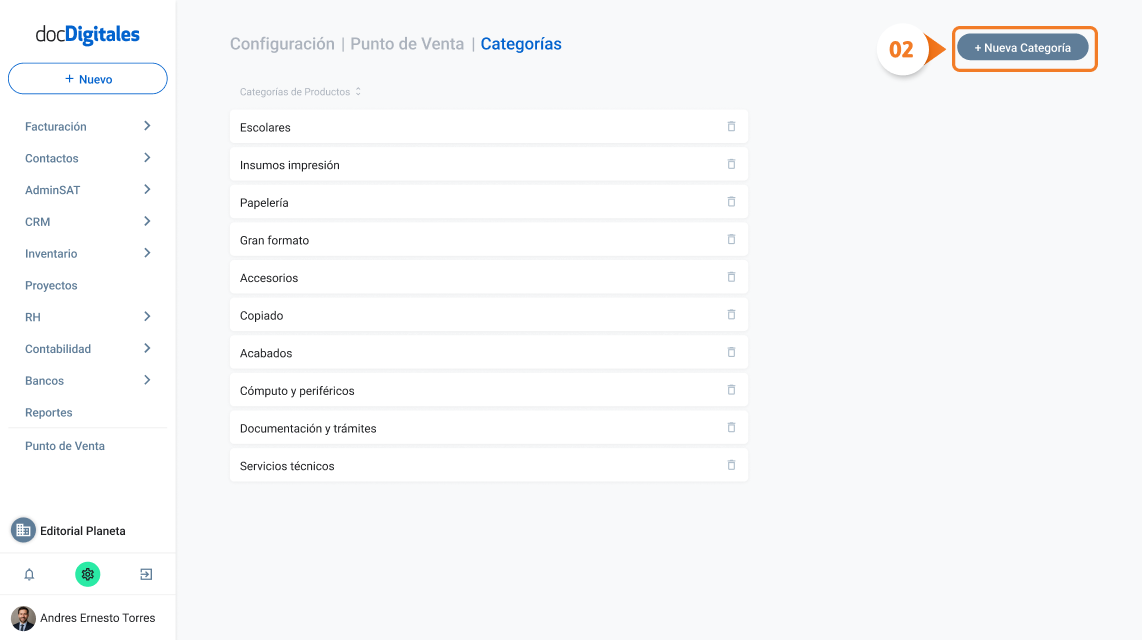Screen dimensions: 1142x640
Task: Delete Servicios técnicos with trash icon
Action: pos(731,465)
